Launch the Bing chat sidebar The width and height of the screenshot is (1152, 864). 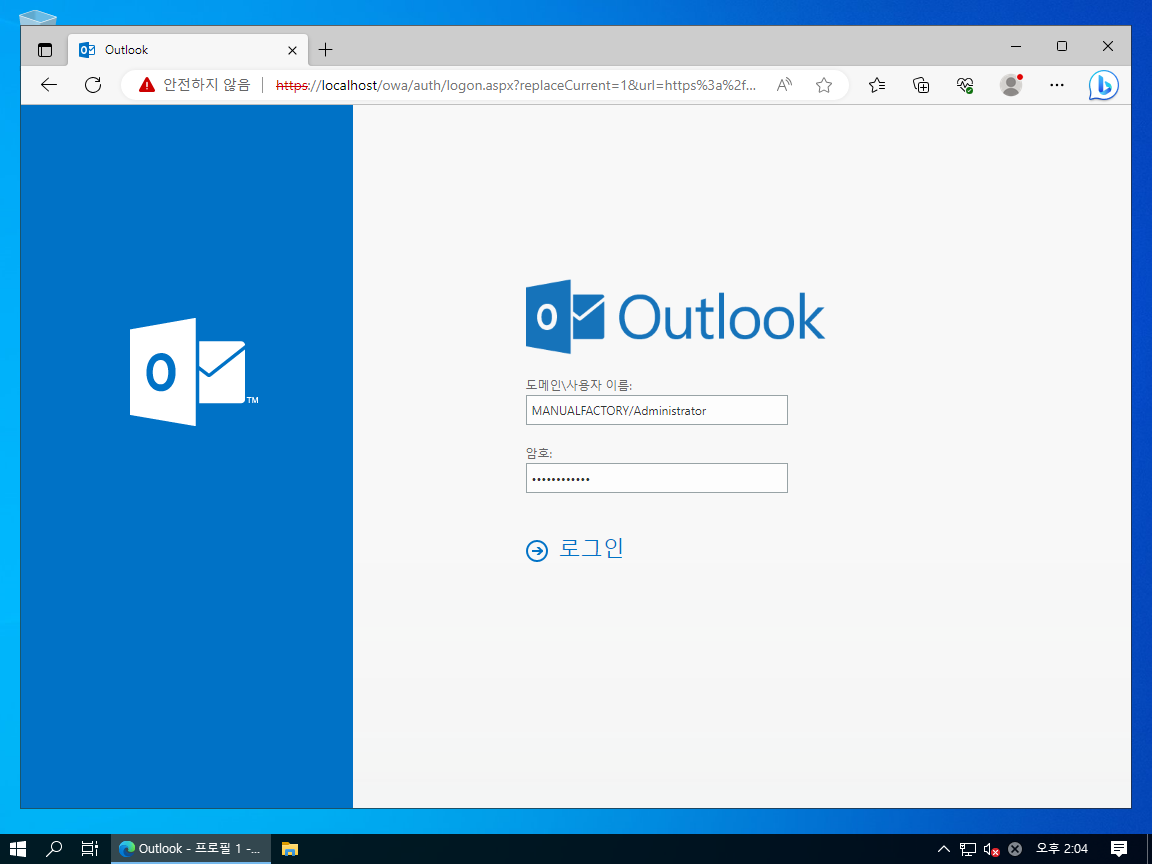[1103, 85]
